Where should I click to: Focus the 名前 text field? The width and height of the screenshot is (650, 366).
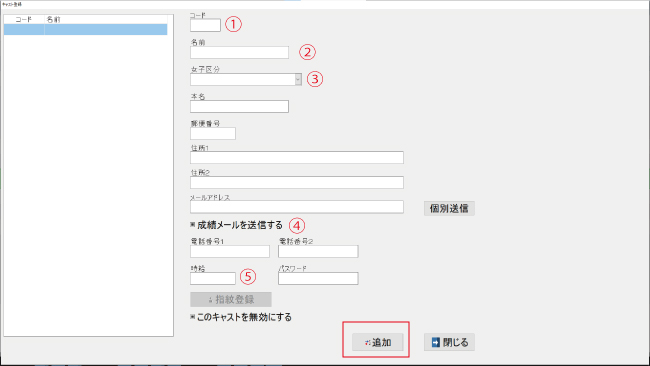tap(239, 52)
